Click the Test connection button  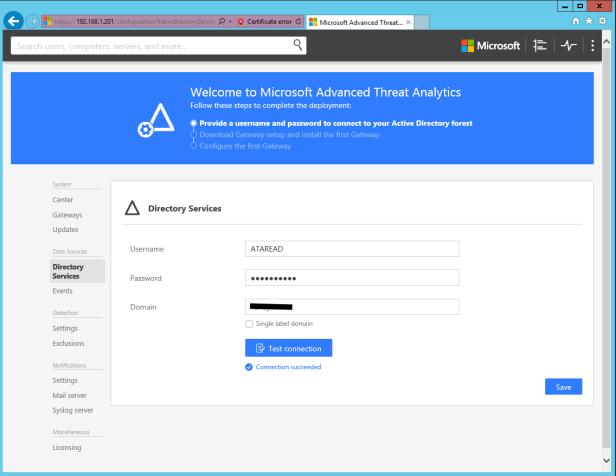288,348
